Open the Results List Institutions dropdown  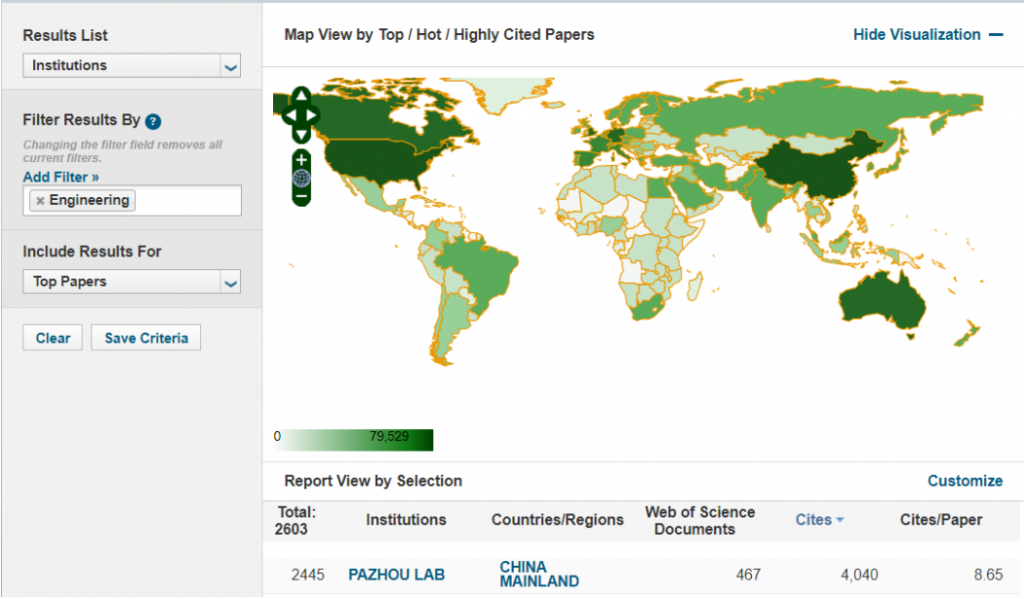pos(231,67)
